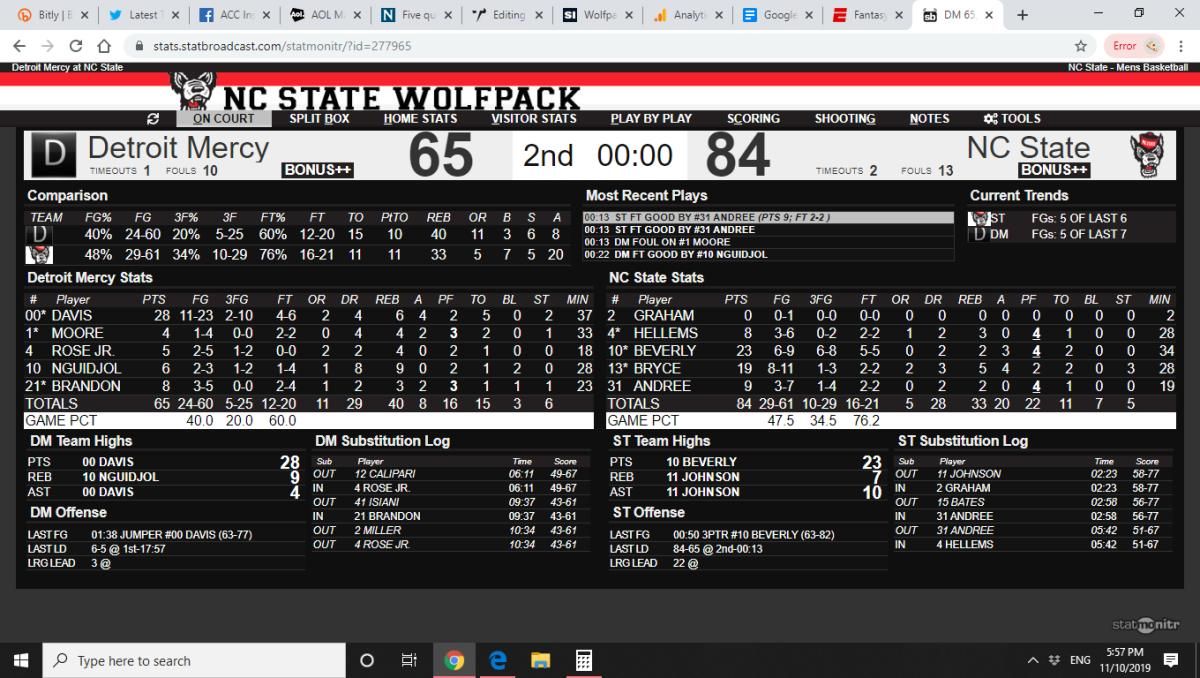Click the refresh icon beside On Court
Screen dimensions: 1200x678
(x=153, y=119)
